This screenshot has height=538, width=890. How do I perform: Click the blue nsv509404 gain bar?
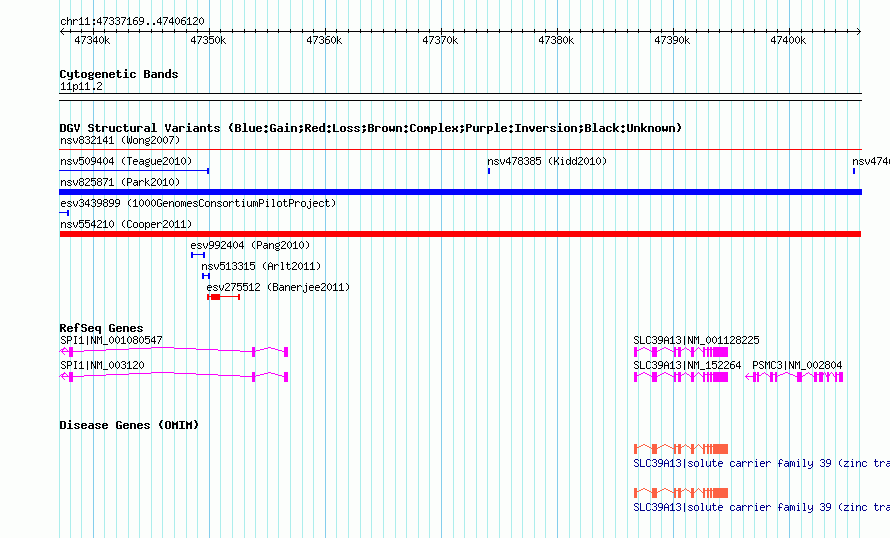(x=135, y=171)
